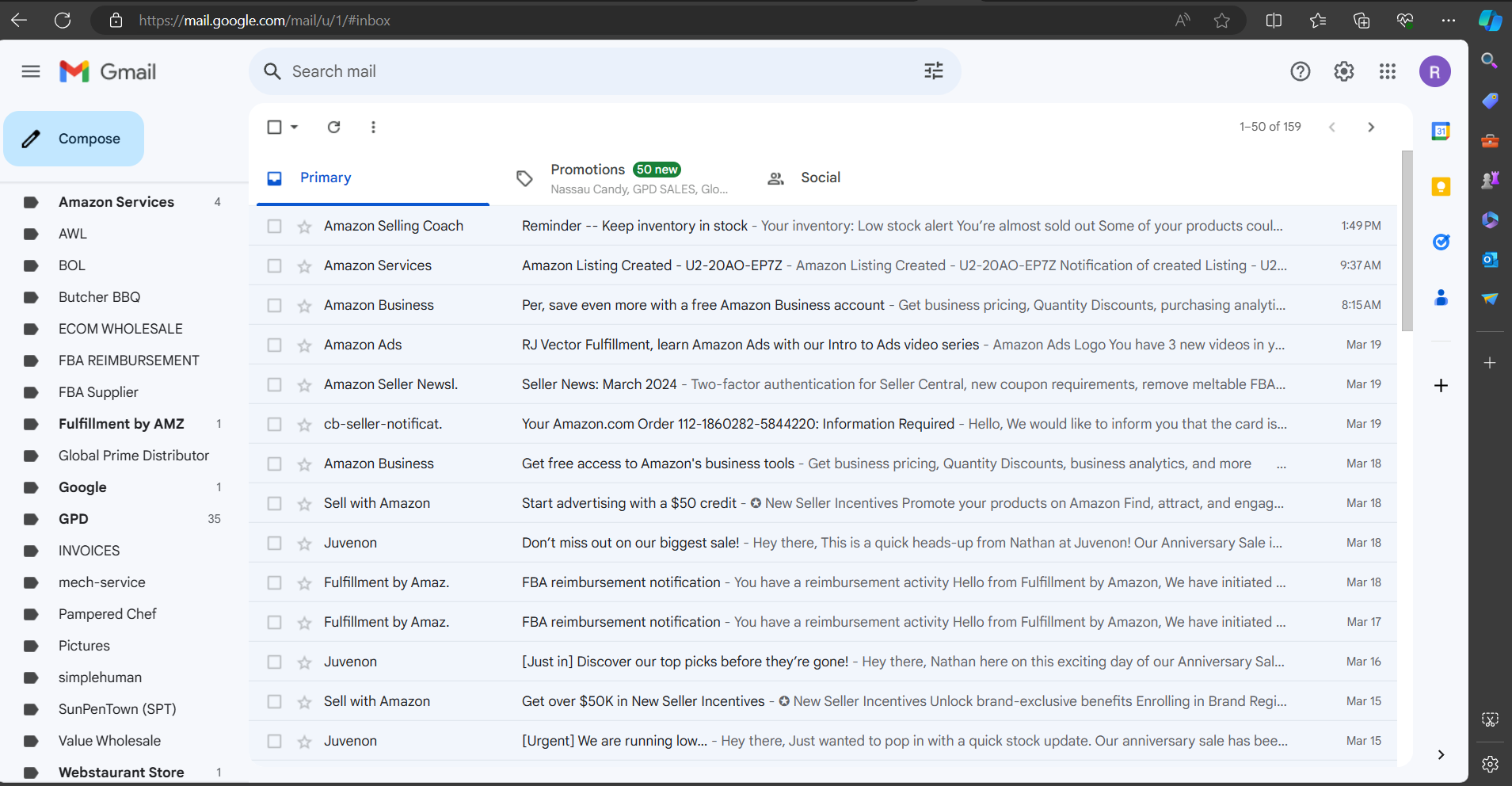The width and height of the screenshot is (1512, 786).
Task: Open the Google apps grid
Action: 1388,72
